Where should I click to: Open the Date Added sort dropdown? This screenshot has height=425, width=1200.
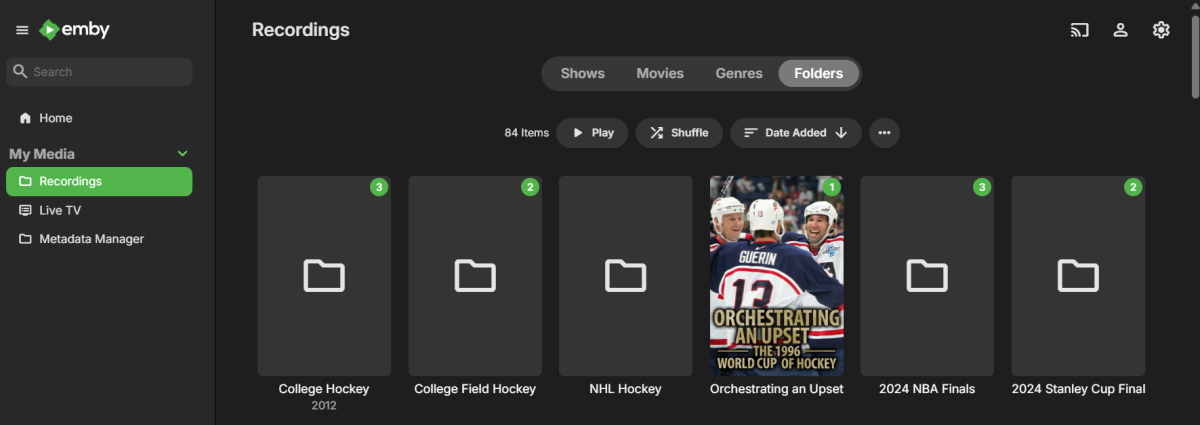(795, 133)
